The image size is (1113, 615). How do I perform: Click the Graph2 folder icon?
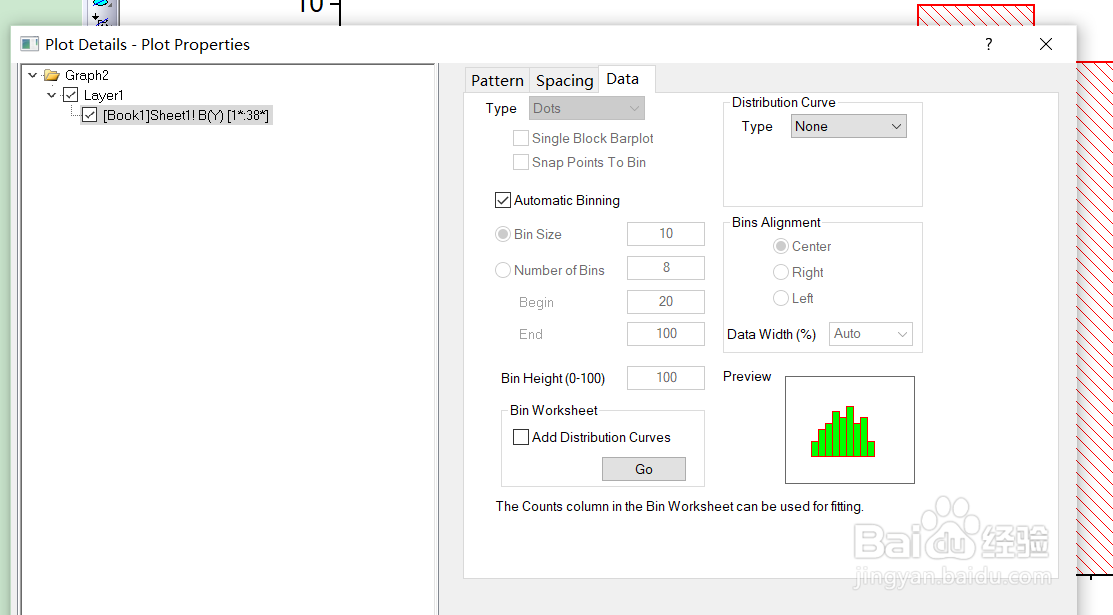51,75
